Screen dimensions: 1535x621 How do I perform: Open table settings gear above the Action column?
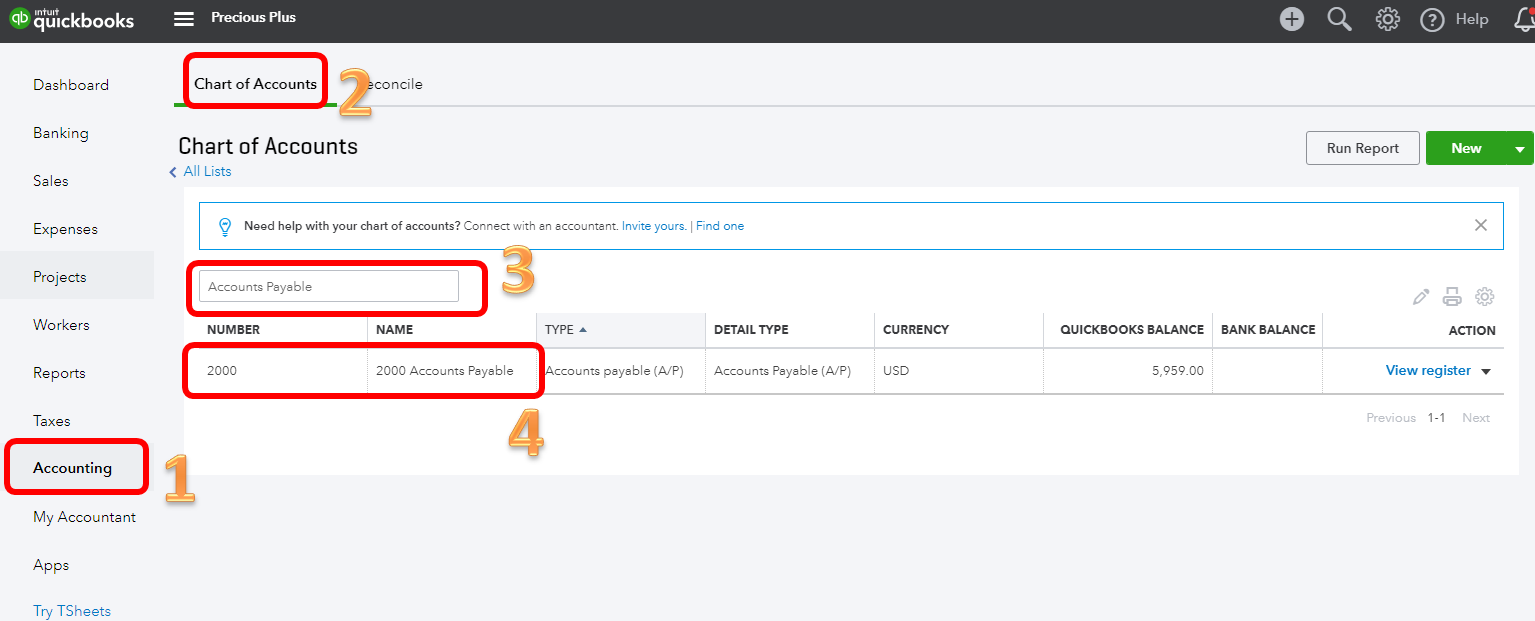click(x=1484, y=297)
